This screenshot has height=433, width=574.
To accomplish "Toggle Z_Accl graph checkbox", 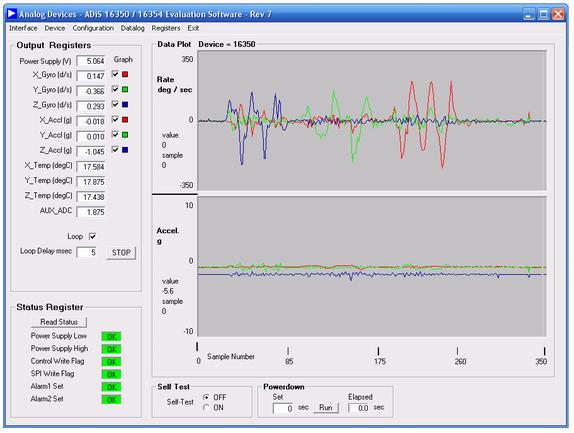I will [x=115, y=150].
